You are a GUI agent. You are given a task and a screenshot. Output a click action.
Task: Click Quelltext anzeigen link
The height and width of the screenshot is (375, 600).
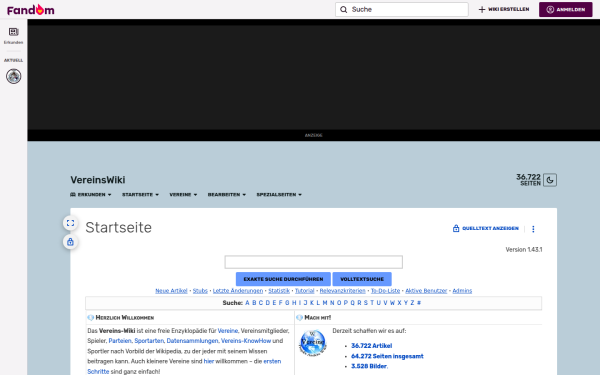pos(486,228)
